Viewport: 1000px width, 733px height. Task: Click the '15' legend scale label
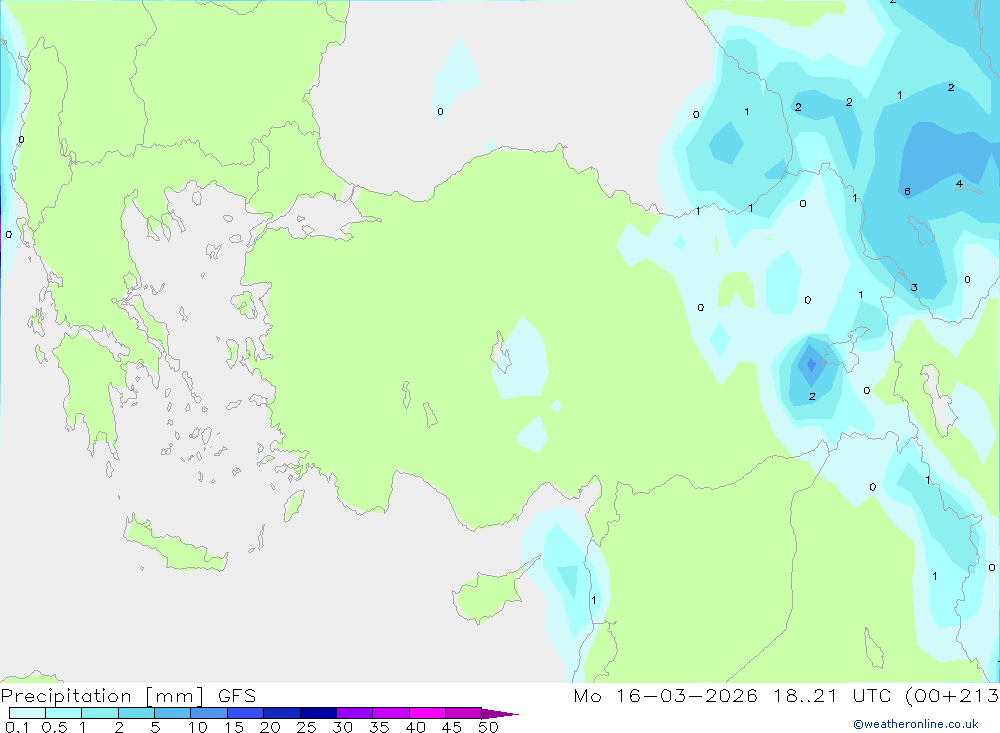click(233, 727)
